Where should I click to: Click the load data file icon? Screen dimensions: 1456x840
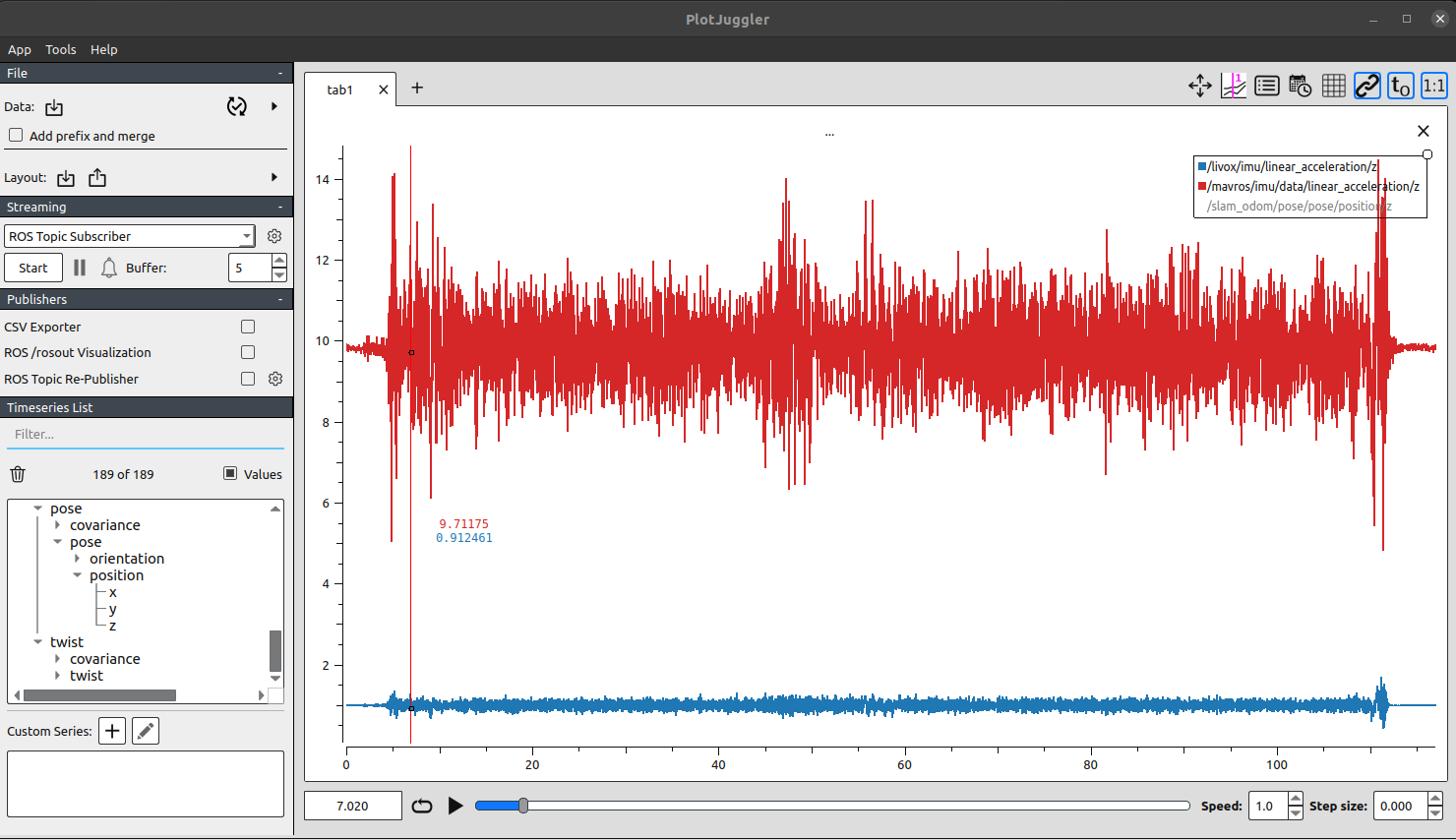point(54,107)
